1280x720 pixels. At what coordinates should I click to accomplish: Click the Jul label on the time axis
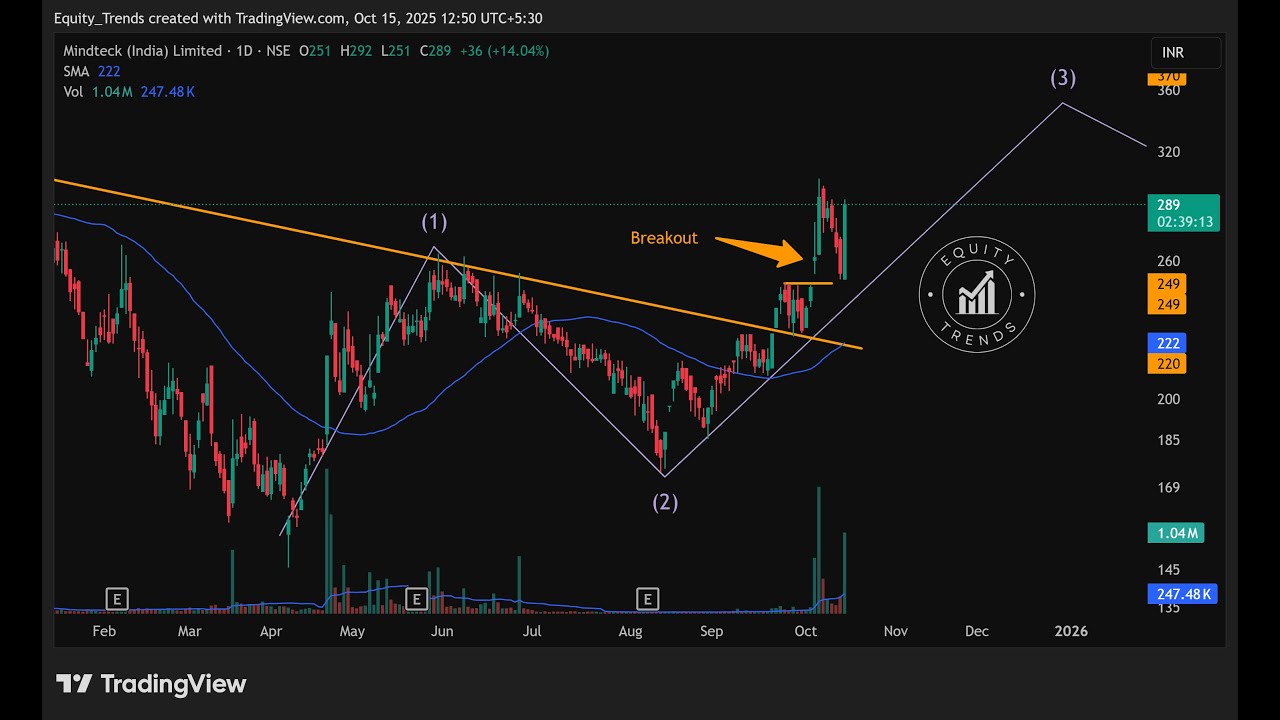coord(533,631)
